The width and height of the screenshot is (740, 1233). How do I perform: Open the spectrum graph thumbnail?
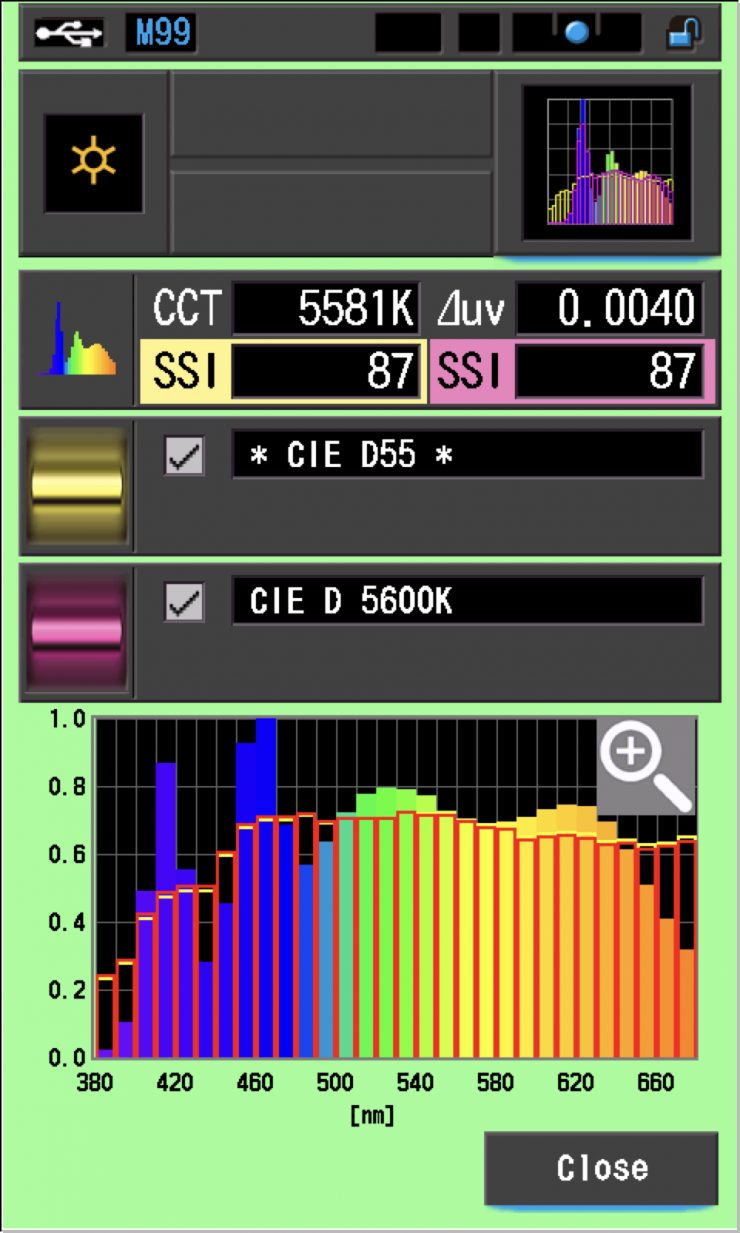(x=607, y=162)
